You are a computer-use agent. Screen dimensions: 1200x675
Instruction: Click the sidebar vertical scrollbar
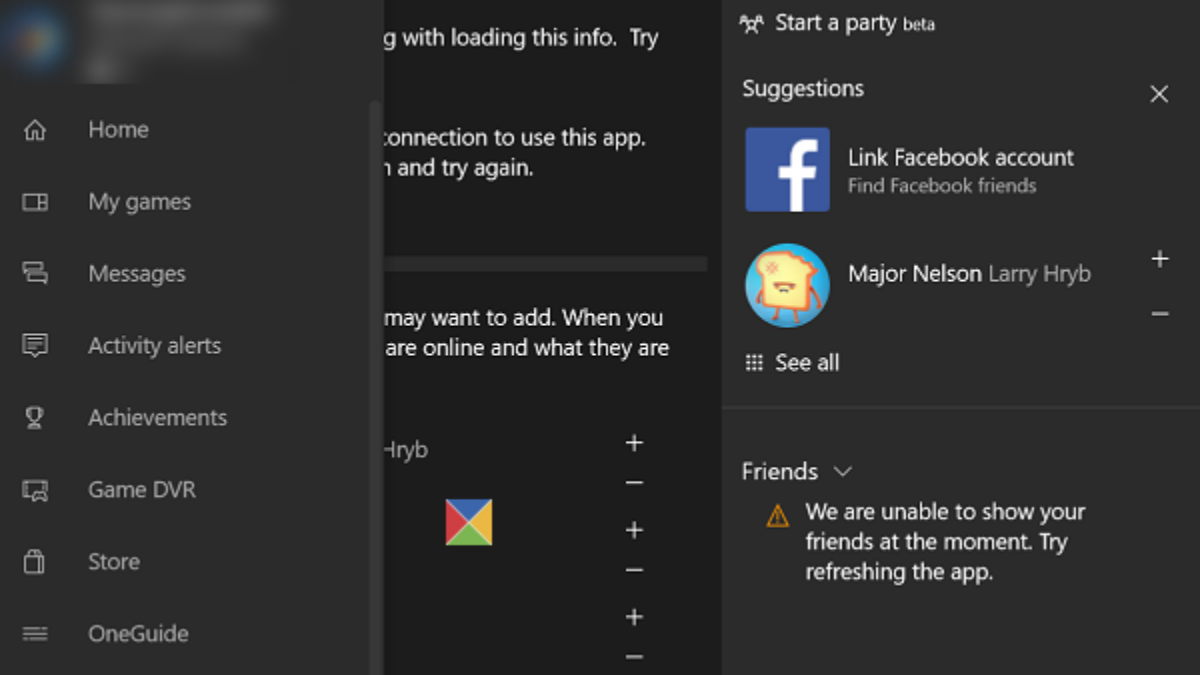(x=375, y=387)
